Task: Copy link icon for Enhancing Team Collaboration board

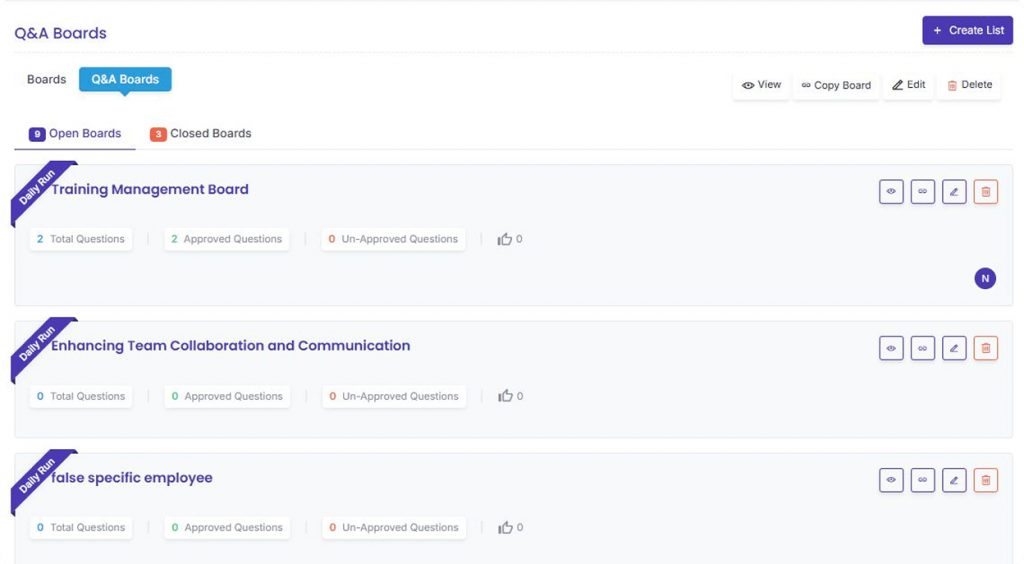Action: coord(923,348)
